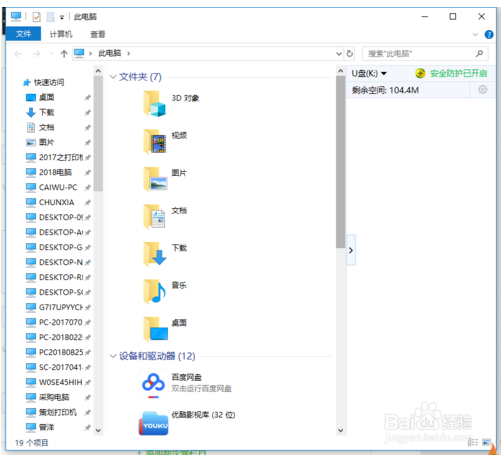Click the forward navigation arrow

click(x=36, y=53)
